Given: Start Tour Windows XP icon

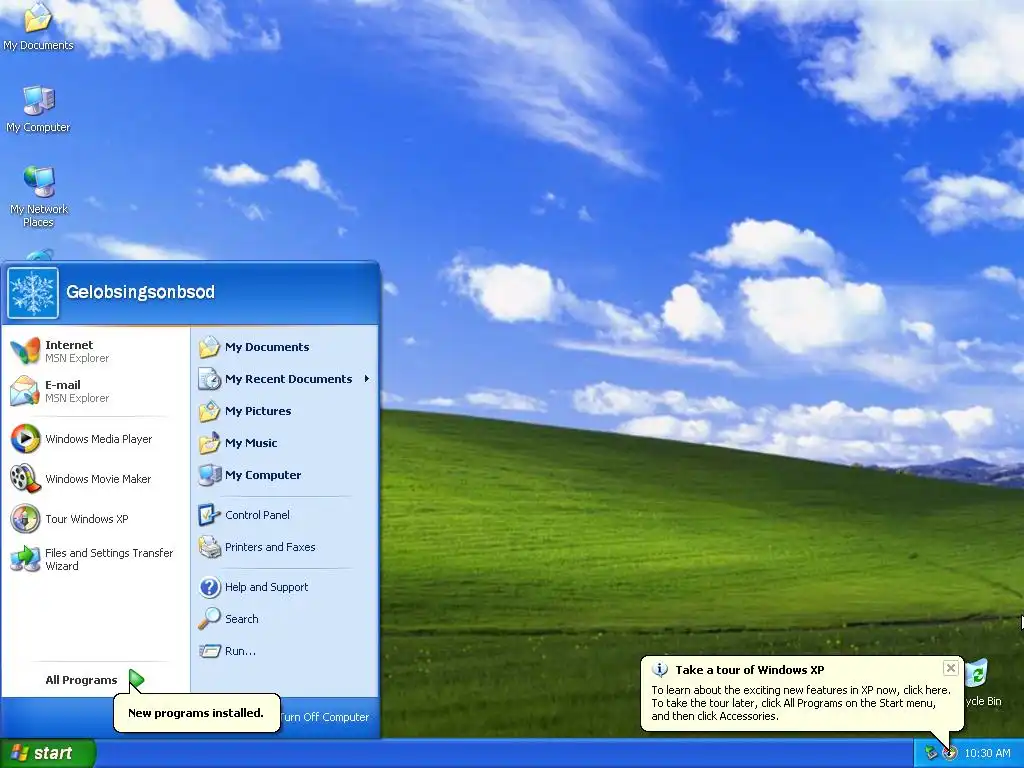Looking at the screenshot, I should point(25,519).
